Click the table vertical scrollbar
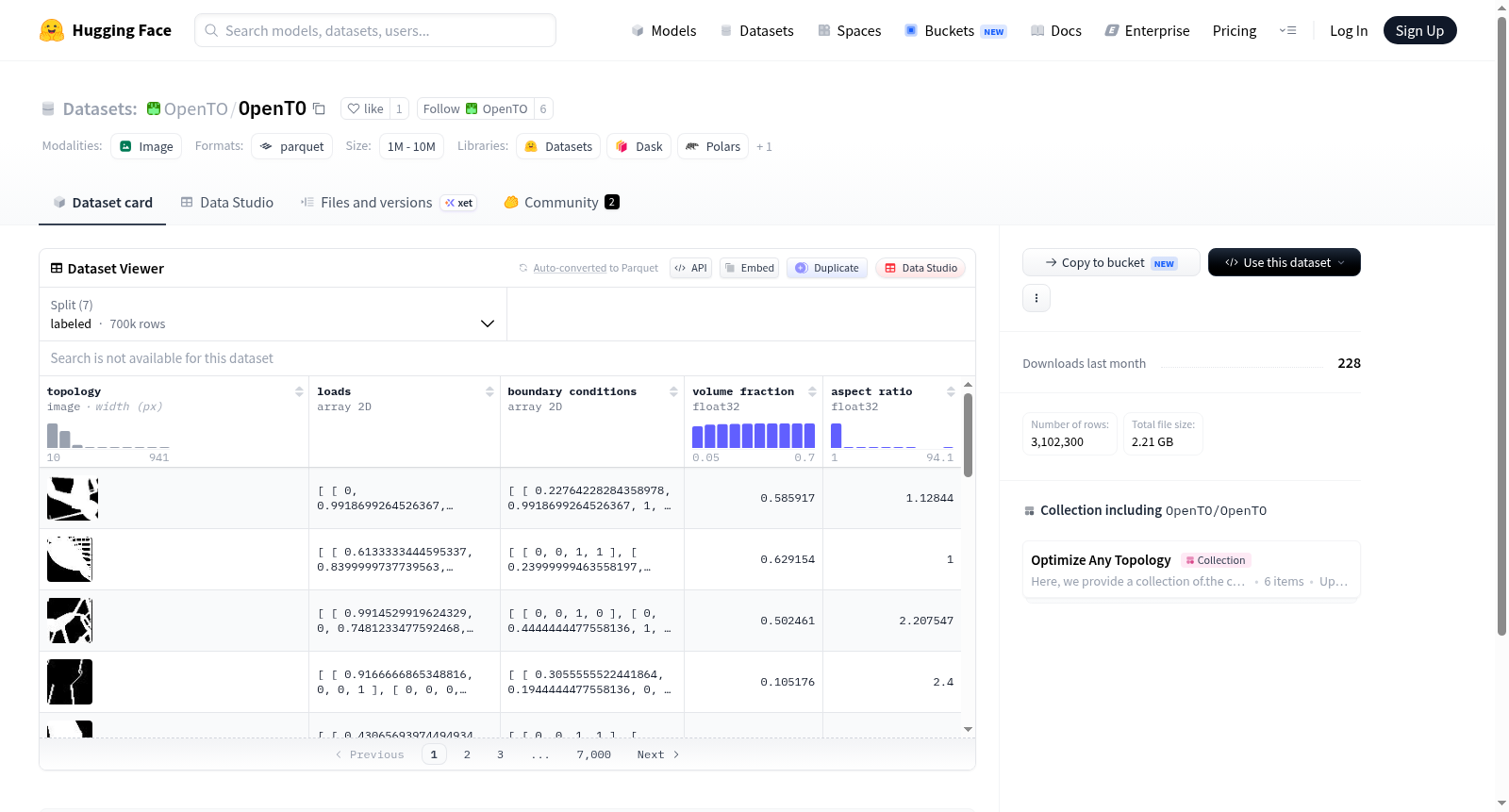This screenshot has width=1509, height=812. pos(968,435)
